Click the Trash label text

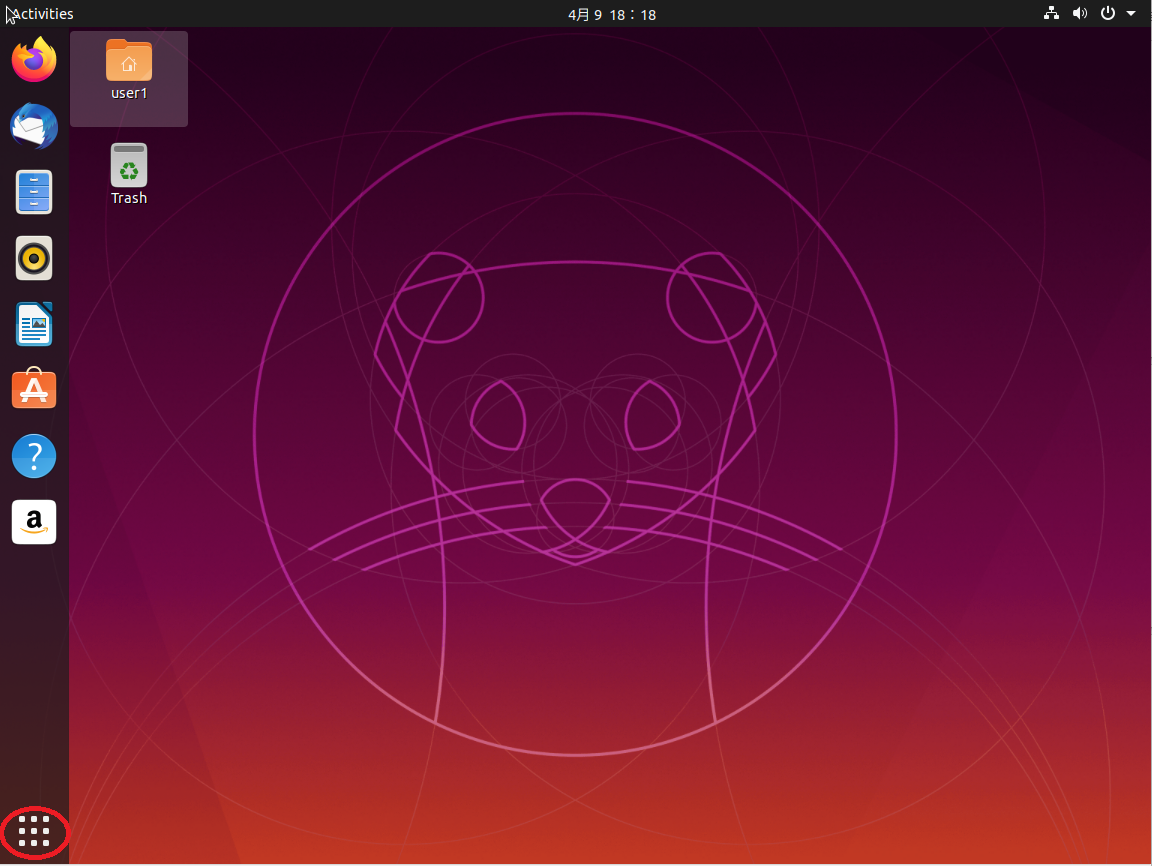pos(129,198)
